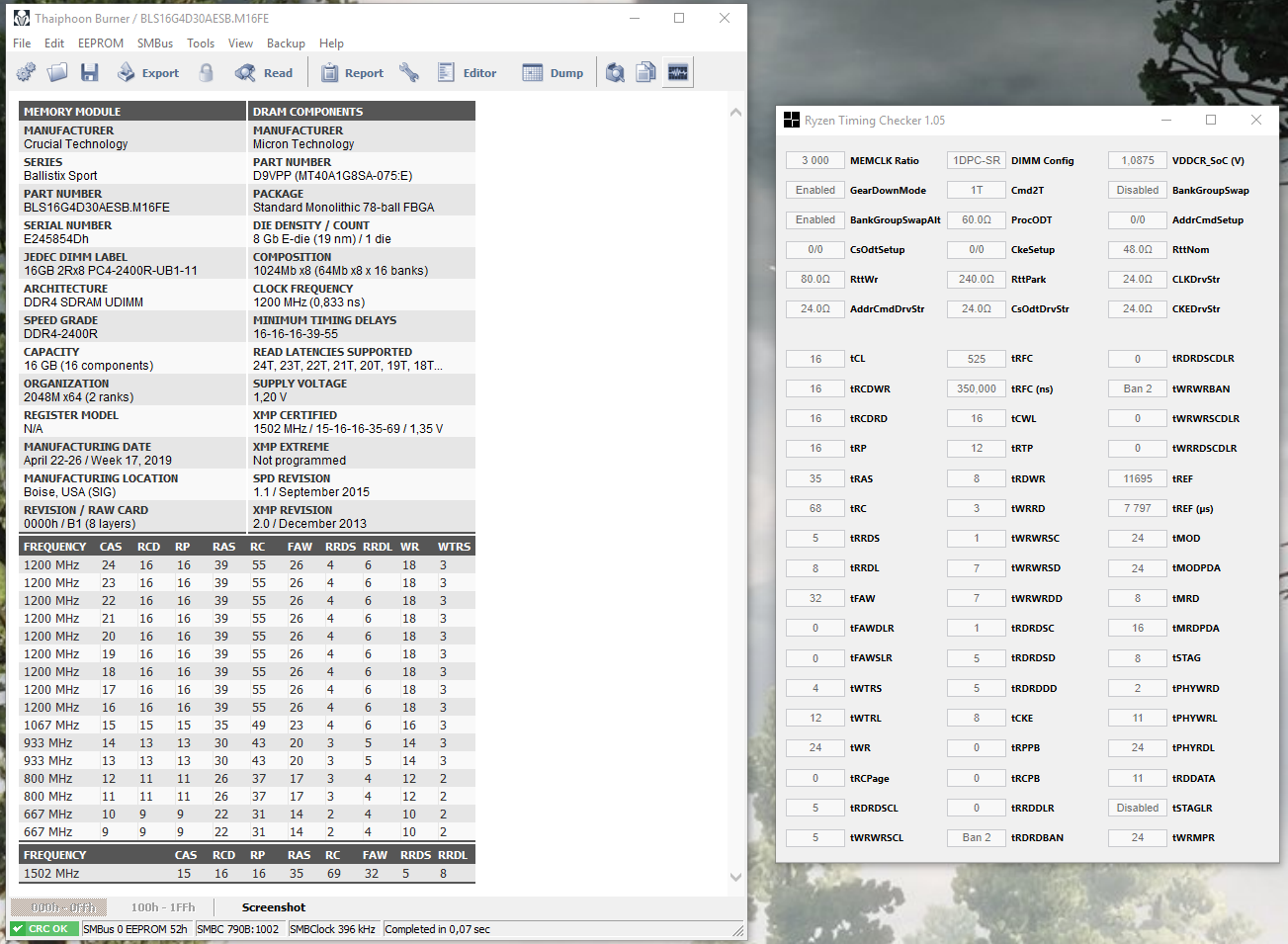Select the Screenshot tab
The height and width of the screenshot is (944, 1288).
pos(274,907)
